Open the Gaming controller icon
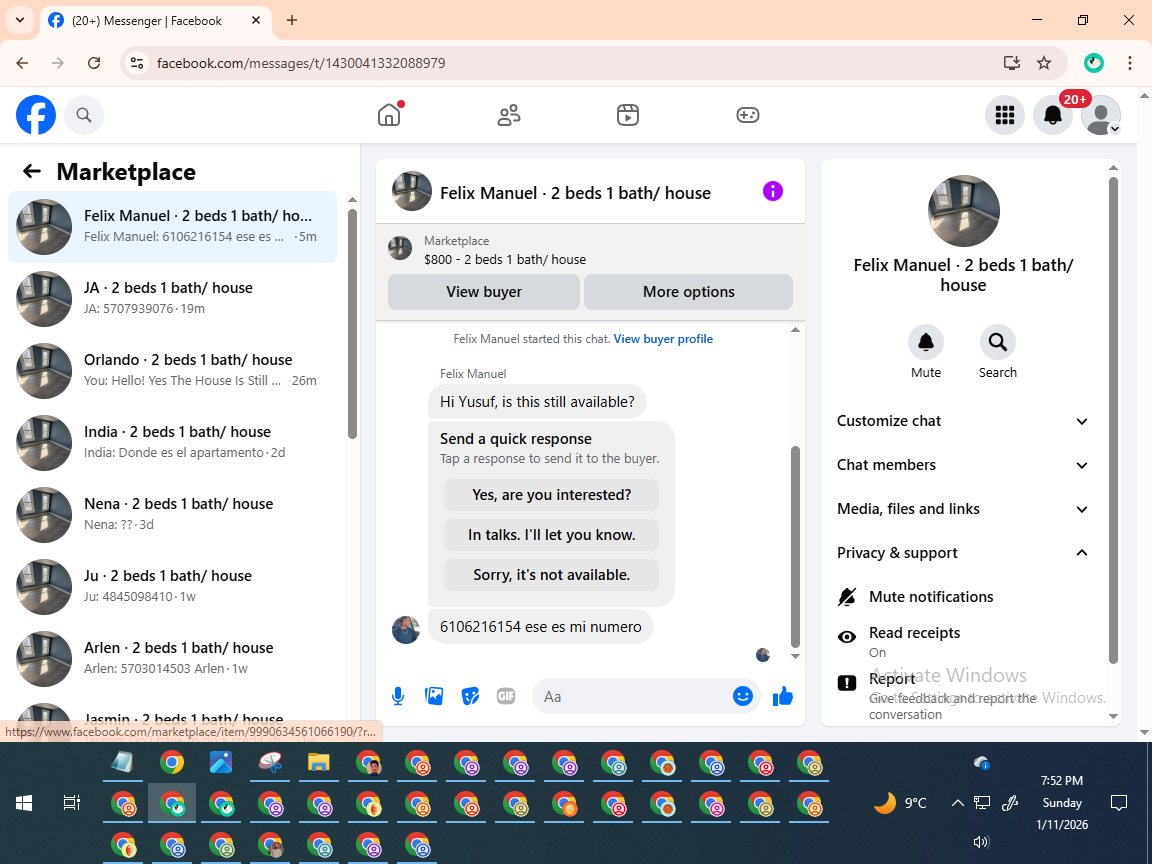Viewport: 1152px width, 864px height. coord(747,115)
